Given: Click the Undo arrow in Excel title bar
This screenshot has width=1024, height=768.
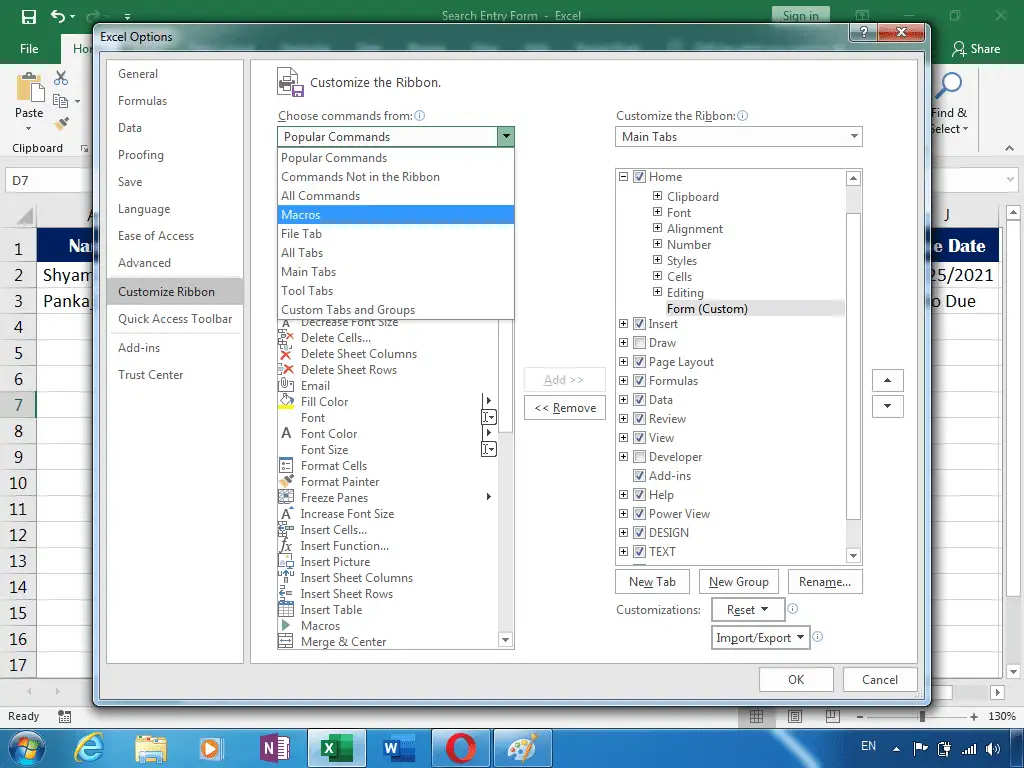Looking at the screenshot, I should (x=57, y=16).
